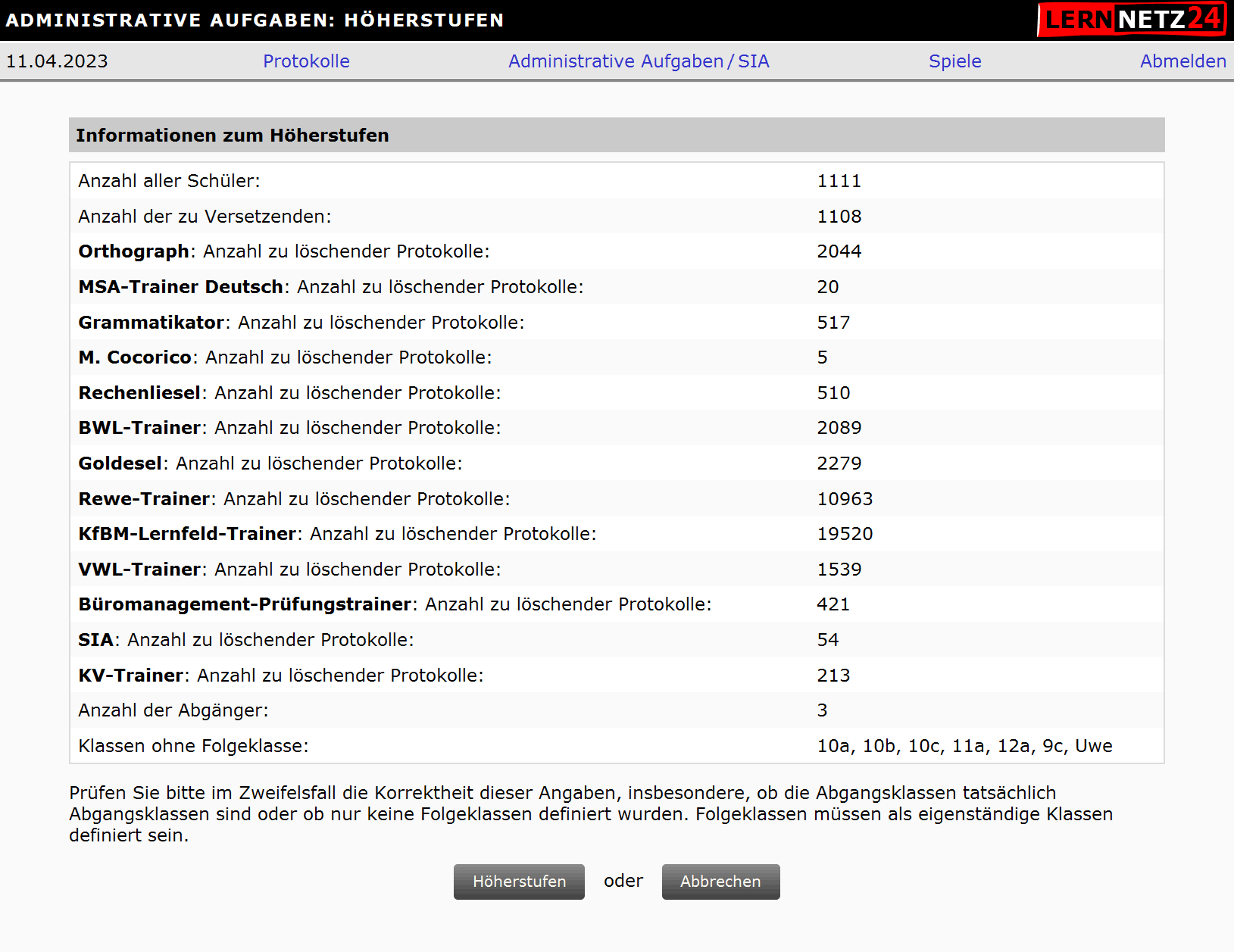Click the Rewe-Trainer row label
This screenshot has height=952, width=1234.
click(x=294, y=499)
